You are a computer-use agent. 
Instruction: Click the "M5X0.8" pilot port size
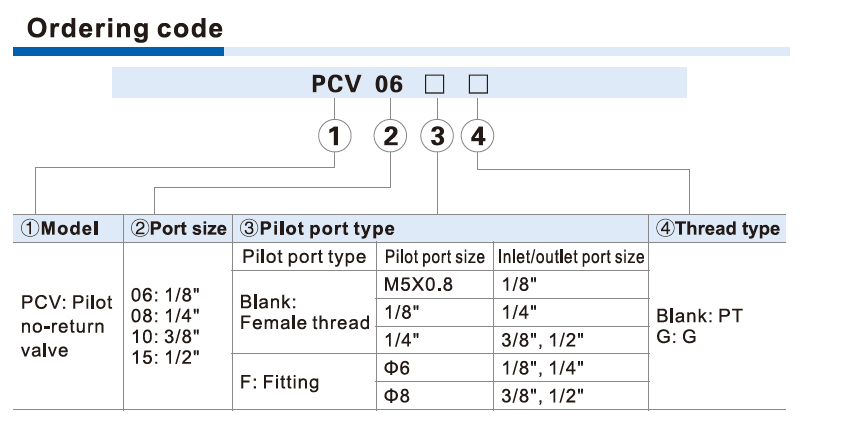pos(419,284)
